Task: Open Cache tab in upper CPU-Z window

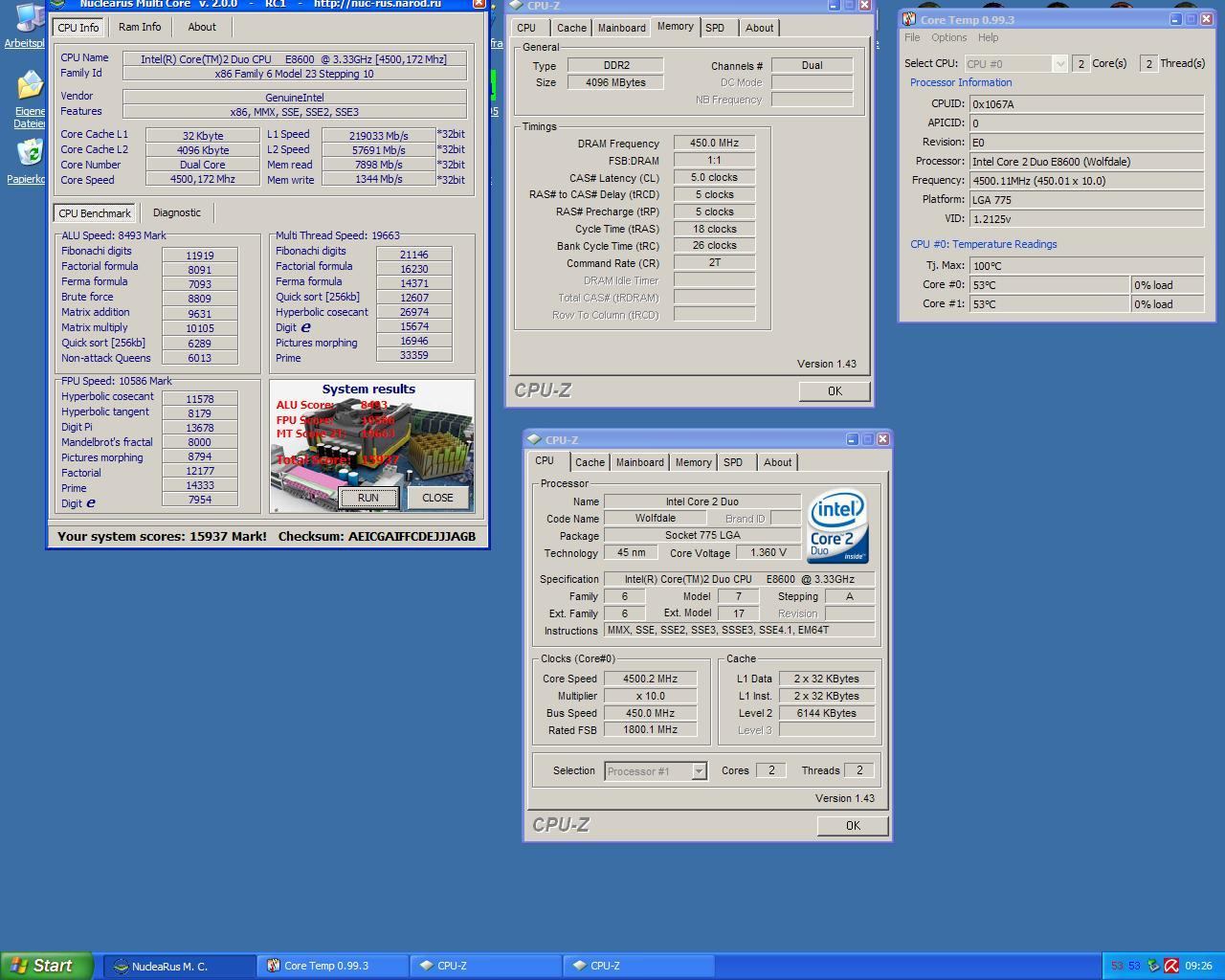Action: pyautogui.click(x=572, y=28)
